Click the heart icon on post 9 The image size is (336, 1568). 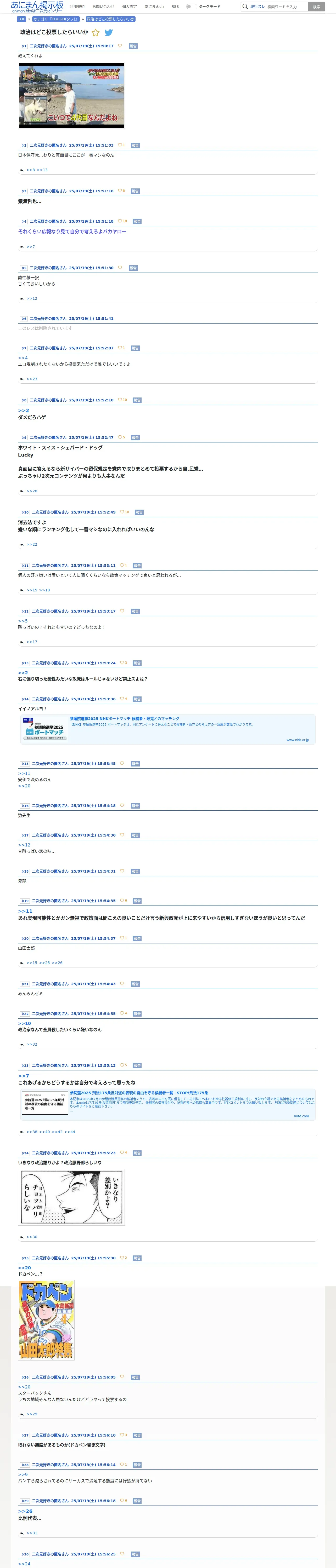(120, 437)
